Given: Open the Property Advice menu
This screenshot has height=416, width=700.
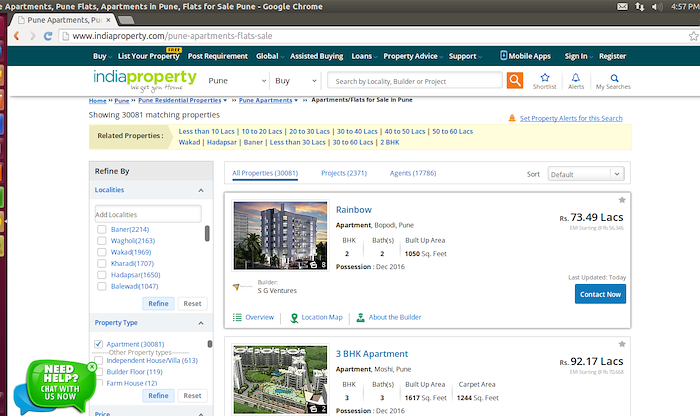Looking at the screenshot, I should point(413,56).
